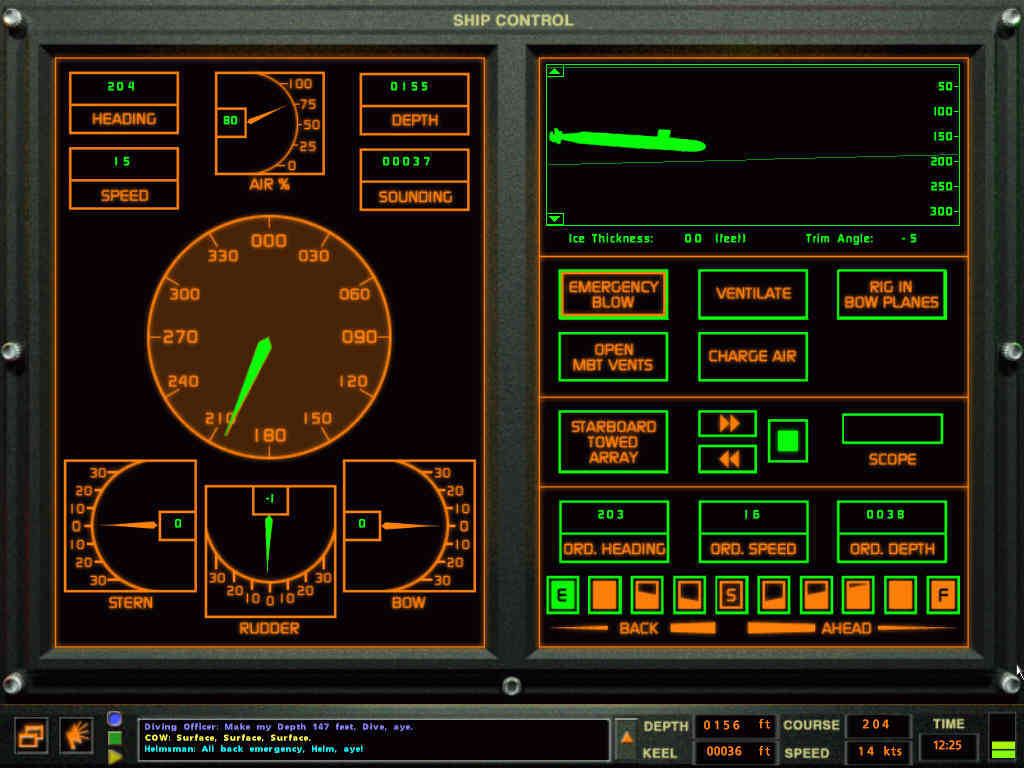Click the time display '12:25'
Viewport: 1024px width, 768px height.
[948, 746]
